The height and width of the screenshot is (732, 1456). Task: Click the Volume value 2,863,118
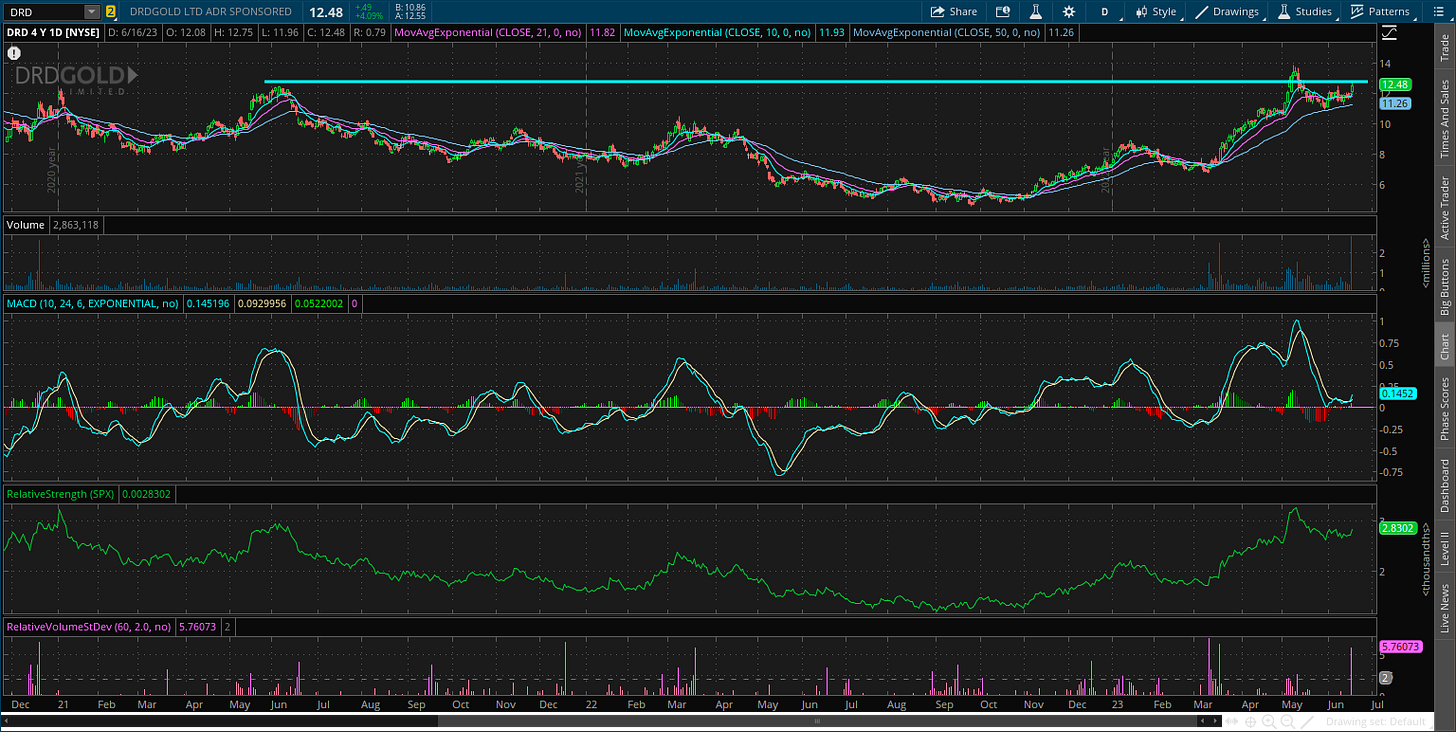pos(76,225)
